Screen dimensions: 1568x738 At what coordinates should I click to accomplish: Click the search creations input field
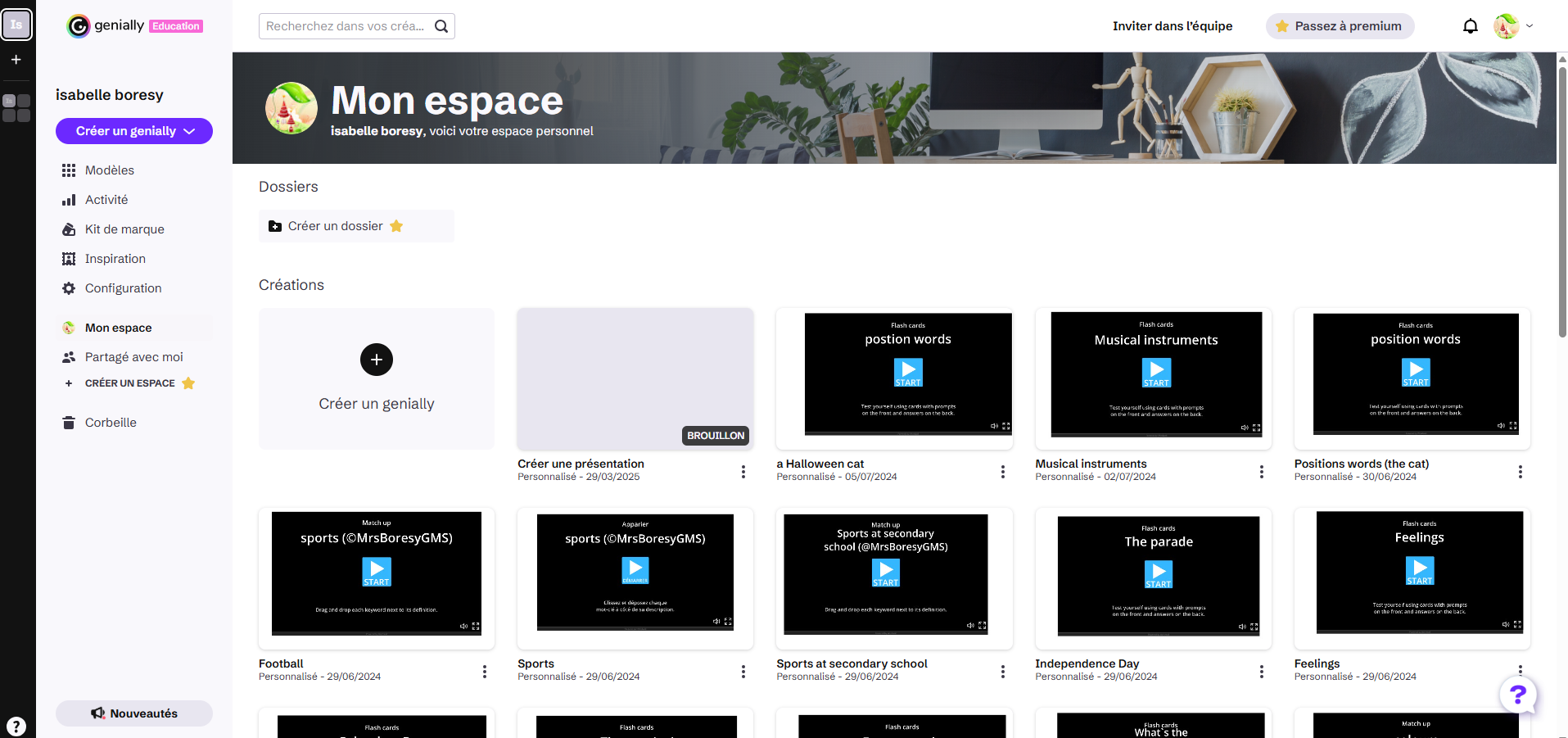pos(346,26)
